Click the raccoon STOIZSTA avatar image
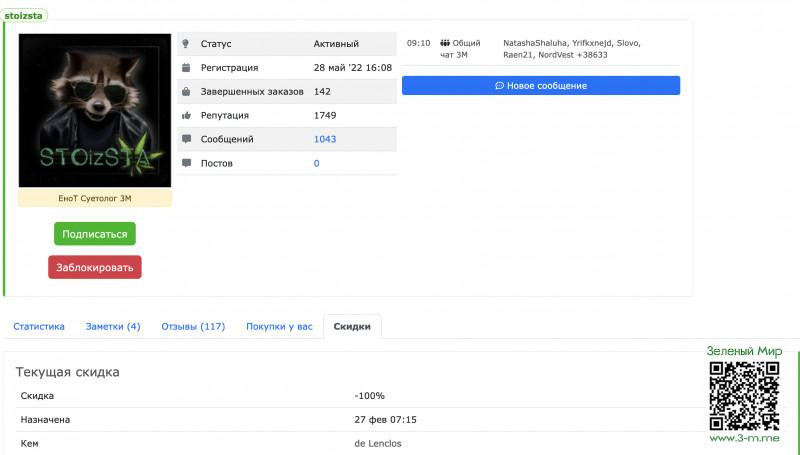Screen dimensions: 800x455 (x=95, y=110)
